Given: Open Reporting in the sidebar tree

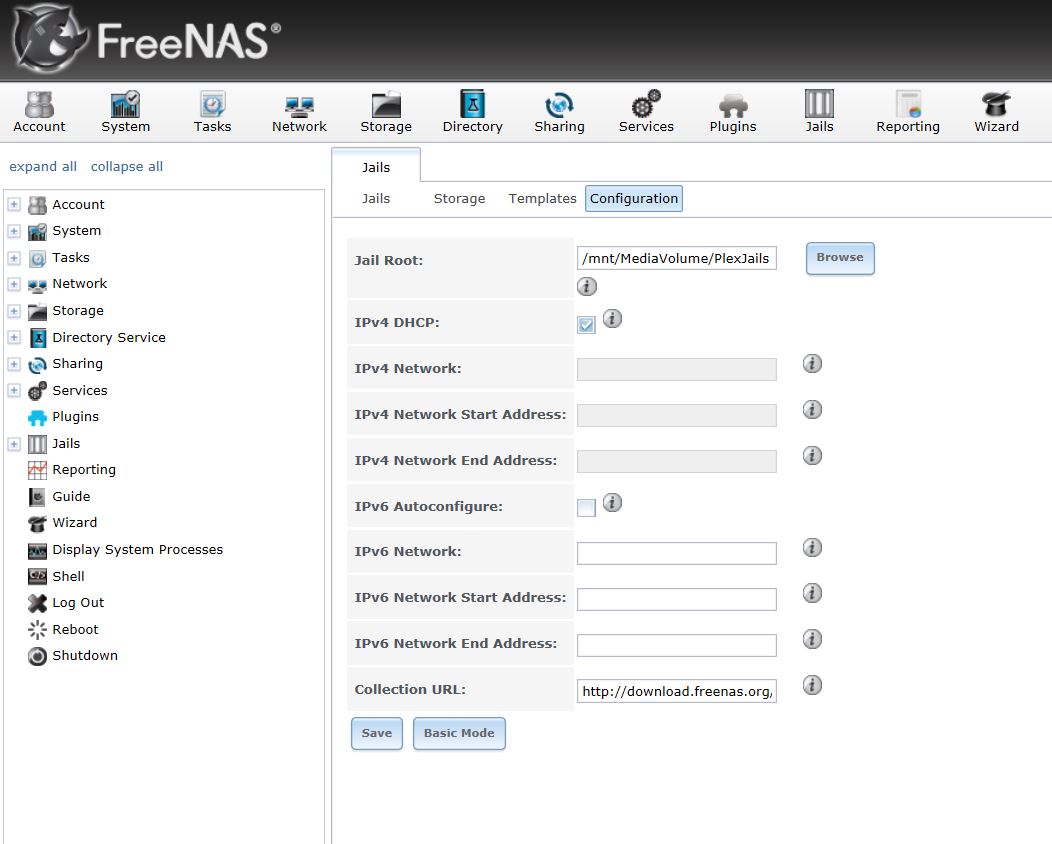Looking at the screenshot, I should click(84, 470).
